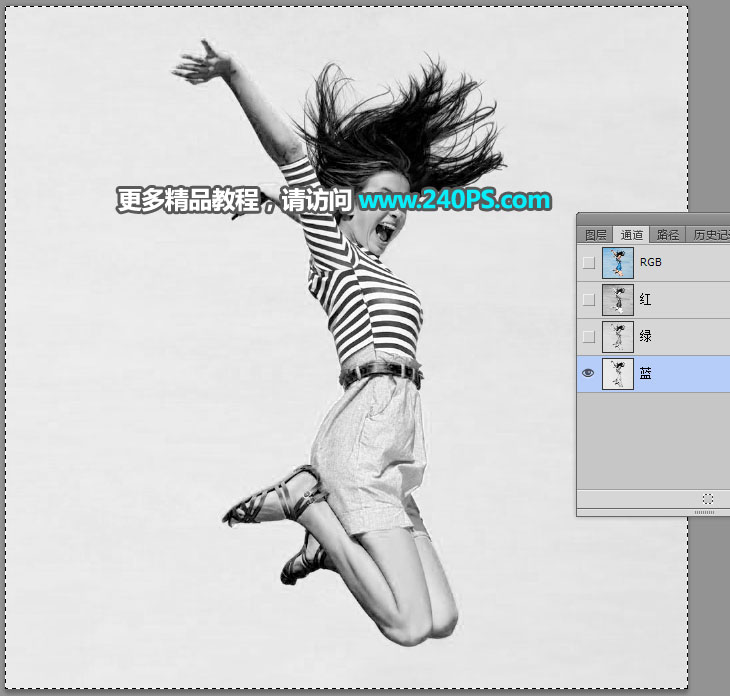Open the History (历史记录) tab
730x696 pixels.
pyautogui.click(x=709, y=235)
